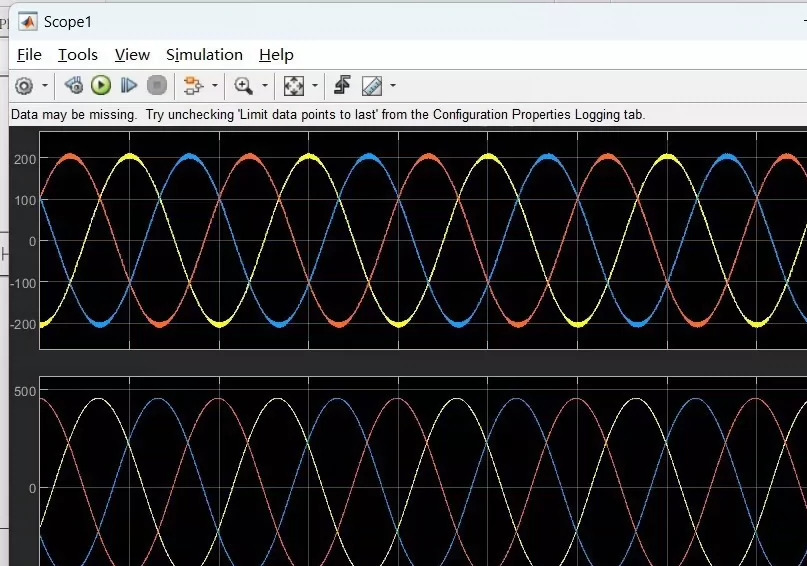The image size is (807, 566).
Task: Click the Scope1 window title text
Action: [68, 22]
